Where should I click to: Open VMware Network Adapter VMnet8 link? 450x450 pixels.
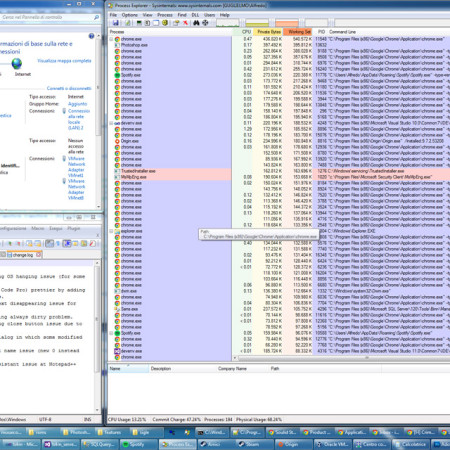(76, 189)
